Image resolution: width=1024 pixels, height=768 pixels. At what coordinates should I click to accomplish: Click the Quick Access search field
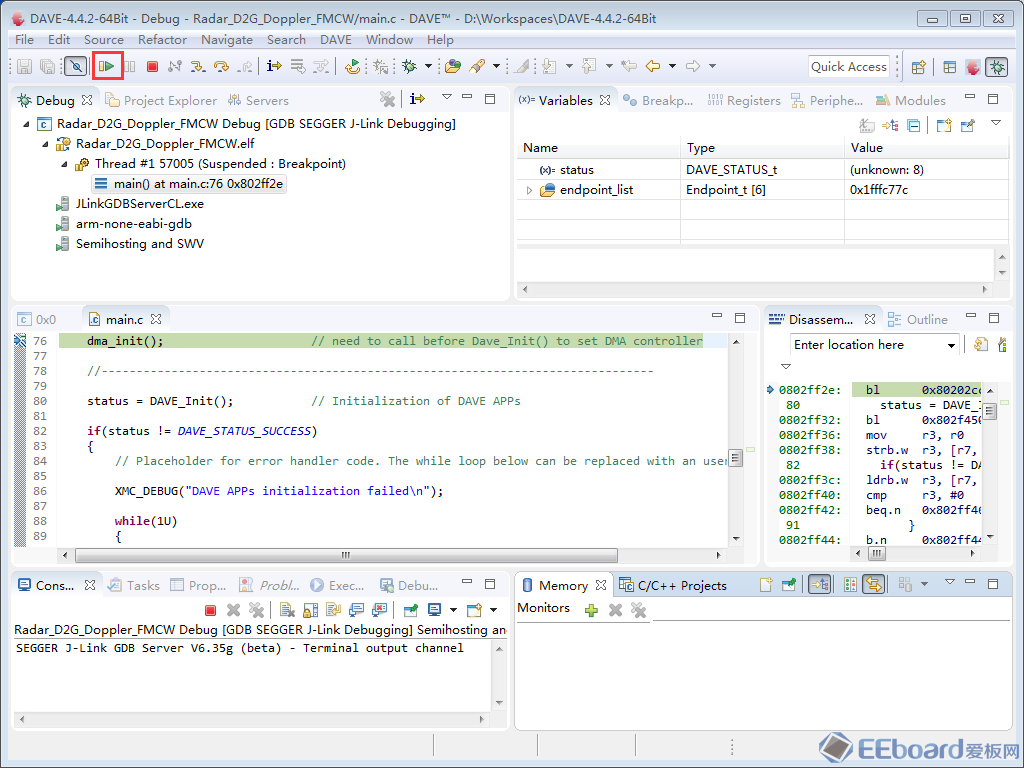point(848,66)
